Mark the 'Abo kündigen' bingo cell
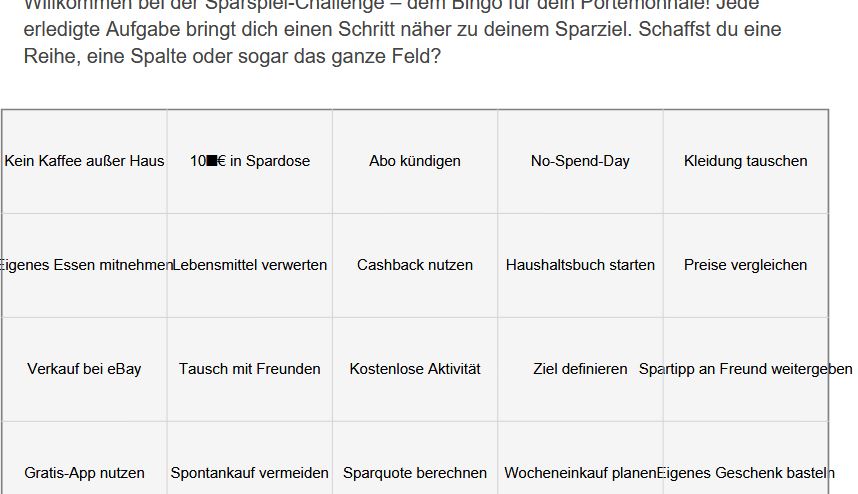Screen dimensions: 858x494 tap(415, 161)
